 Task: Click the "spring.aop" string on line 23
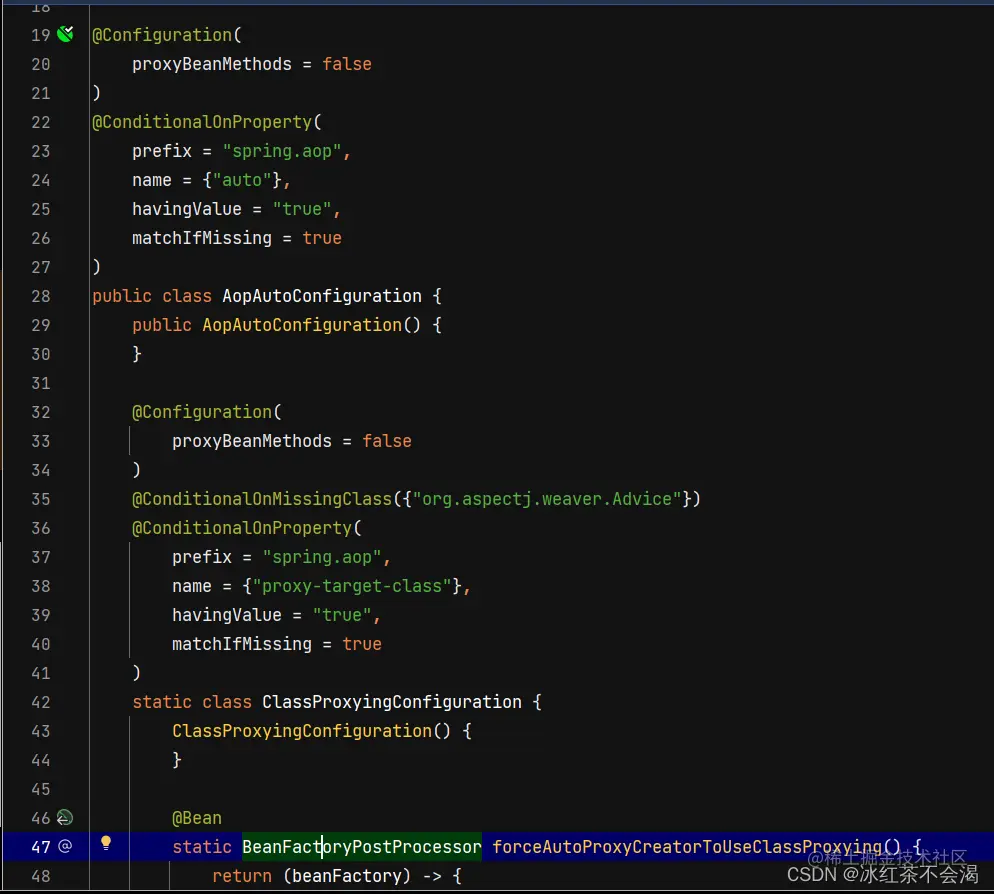click(282, 151)
